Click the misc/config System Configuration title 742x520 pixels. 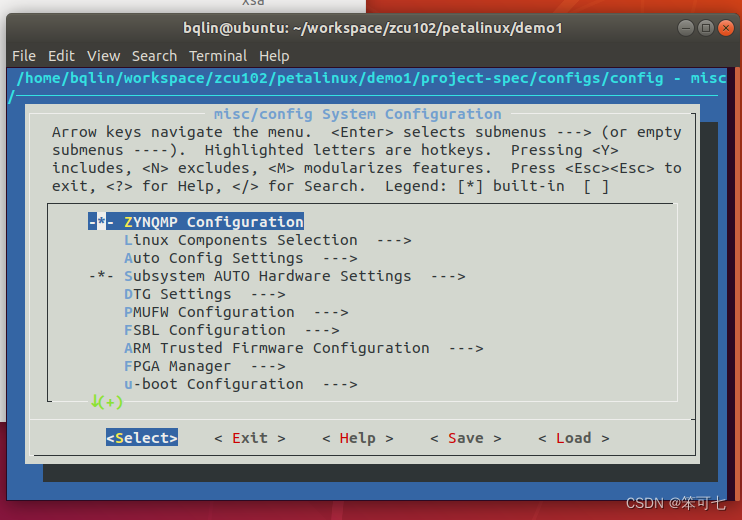coord(357,114)
